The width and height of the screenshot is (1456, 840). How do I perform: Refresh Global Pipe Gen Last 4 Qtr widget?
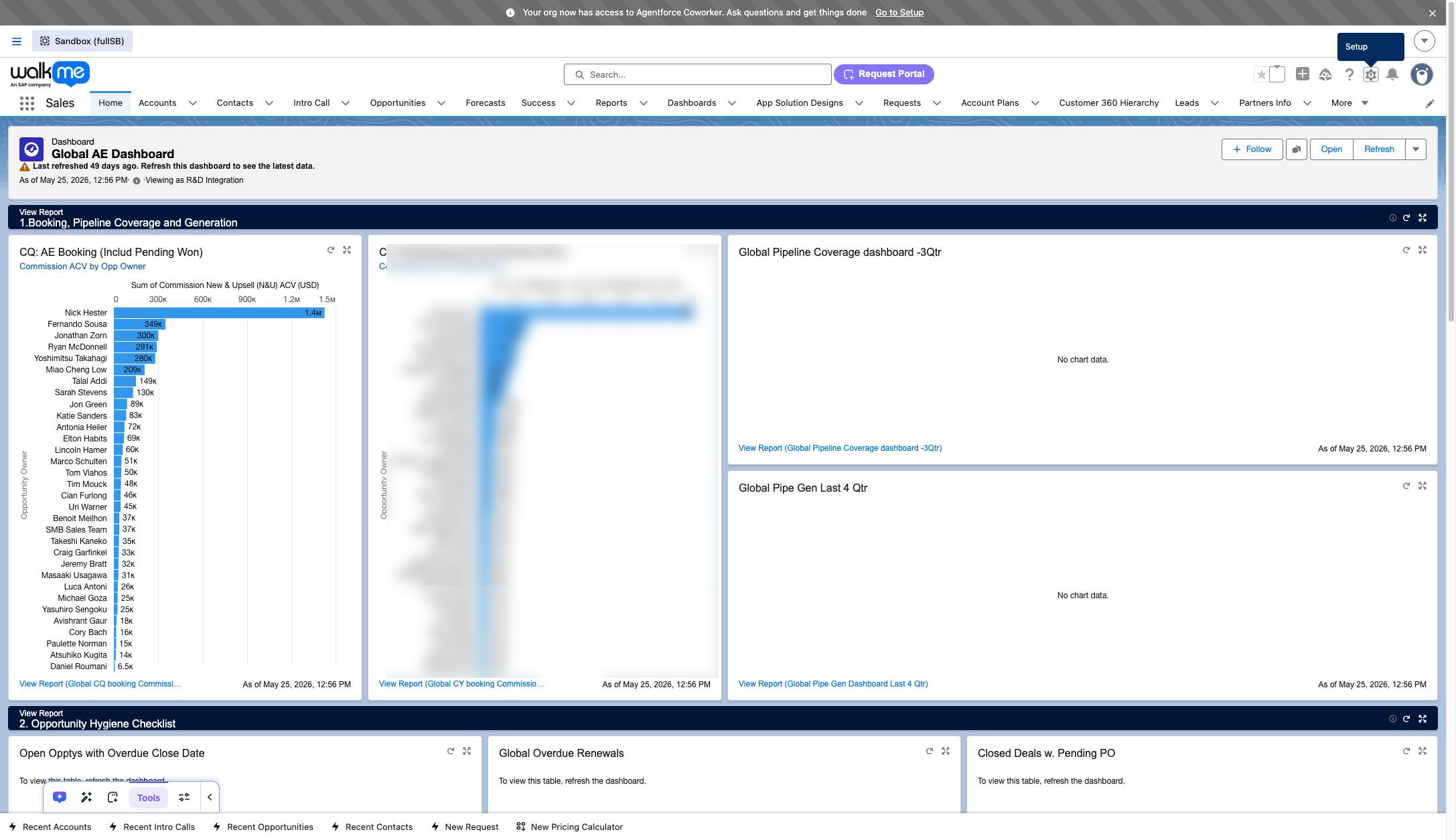[x=1406, y=486]
